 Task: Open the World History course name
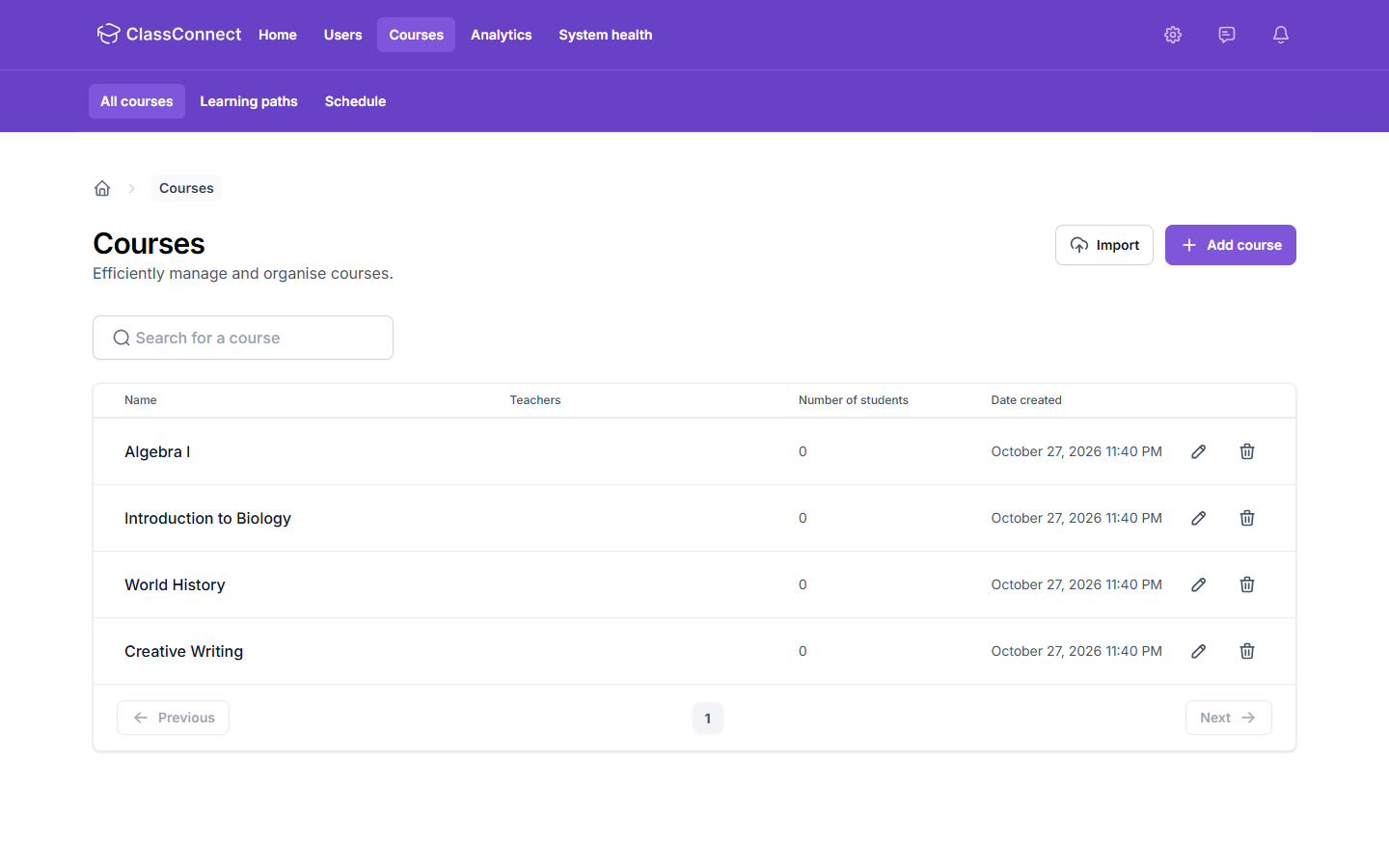point(175,584)
